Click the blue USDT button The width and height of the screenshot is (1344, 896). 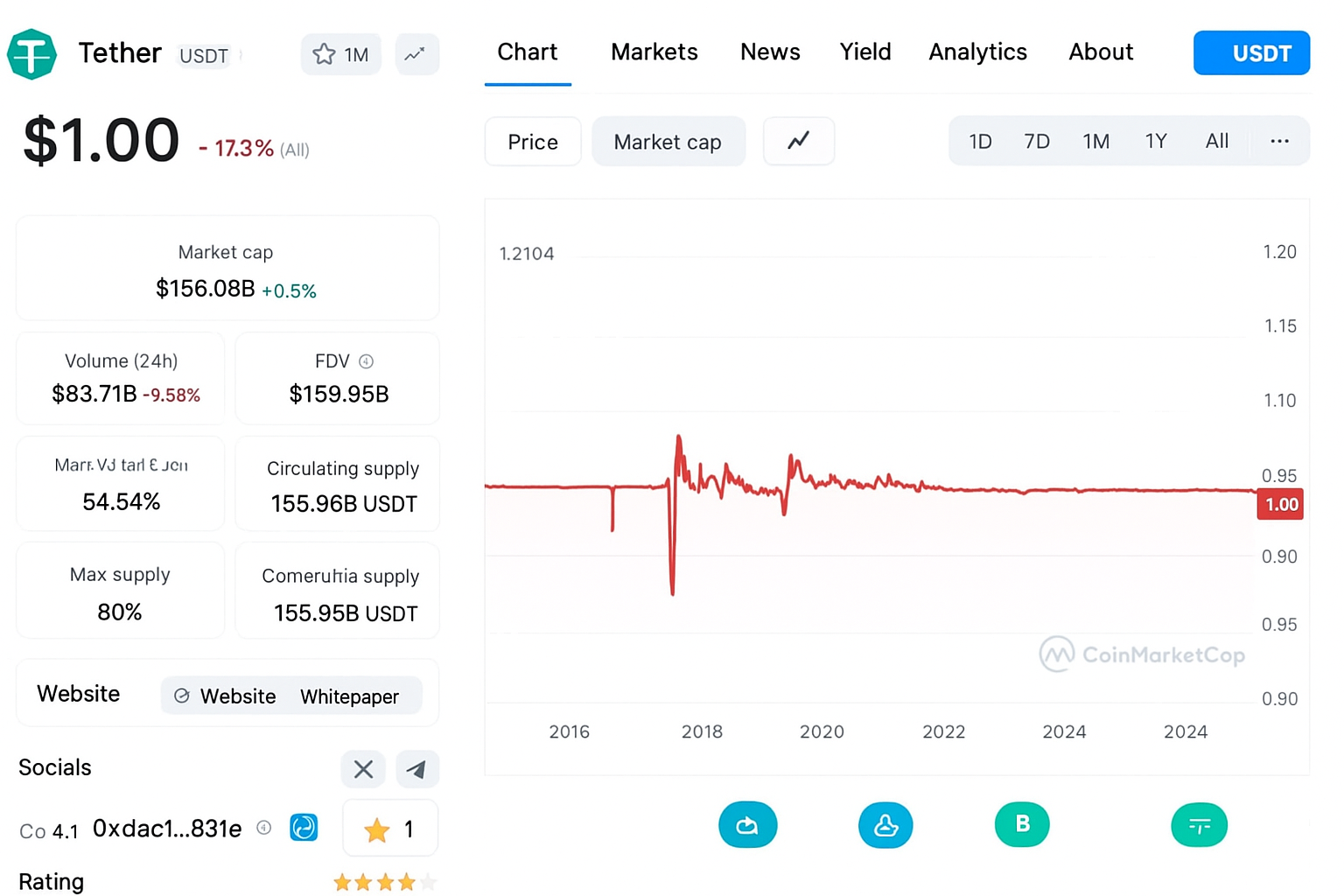pos(1251,53)
